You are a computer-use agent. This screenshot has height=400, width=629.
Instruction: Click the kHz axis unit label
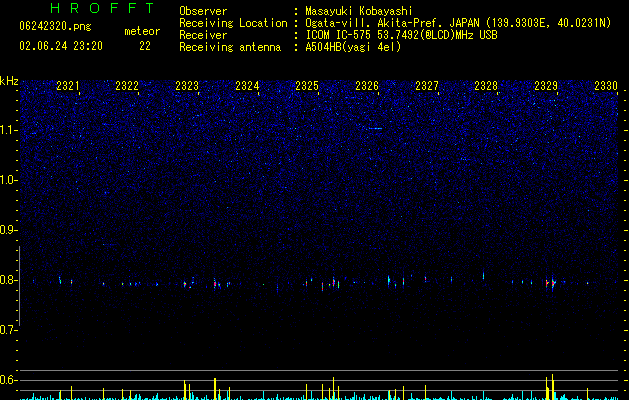click(x=9, y=81)
